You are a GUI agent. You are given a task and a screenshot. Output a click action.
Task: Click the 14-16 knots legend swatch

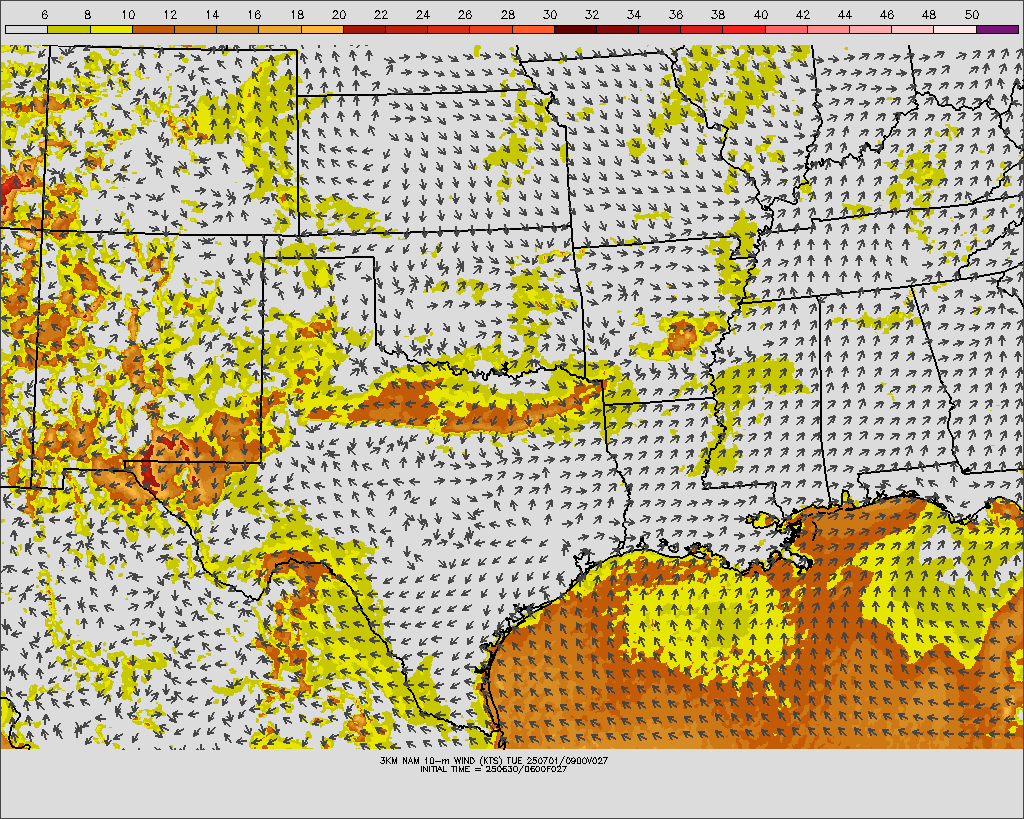(x=238, y=29)
